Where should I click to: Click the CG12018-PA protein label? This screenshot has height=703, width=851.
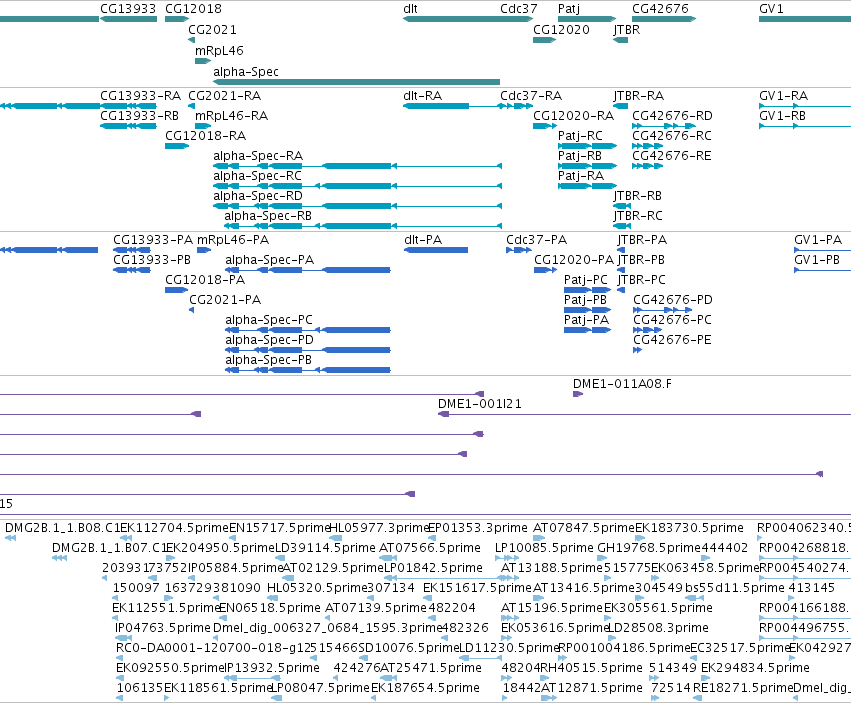[205, 280]
